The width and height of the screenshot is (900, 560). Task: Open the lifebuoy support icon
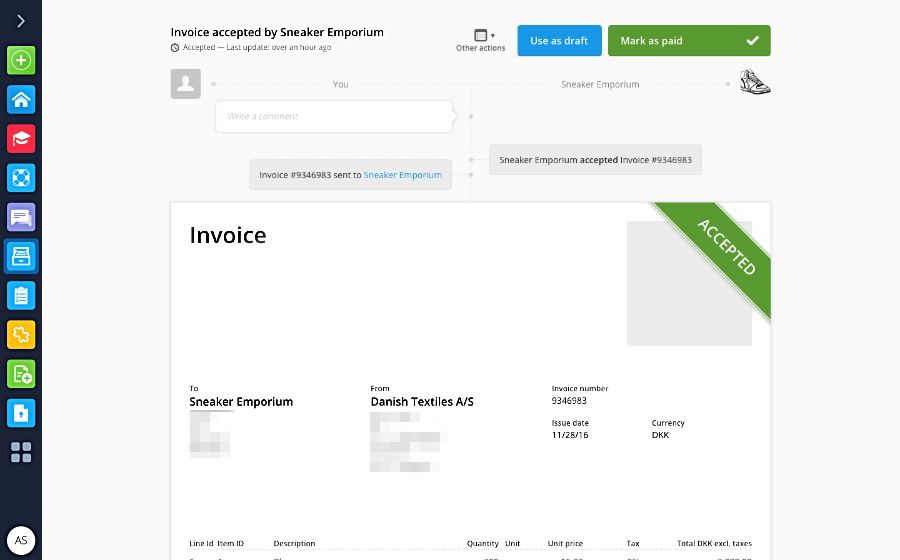(x=21, y=178)
